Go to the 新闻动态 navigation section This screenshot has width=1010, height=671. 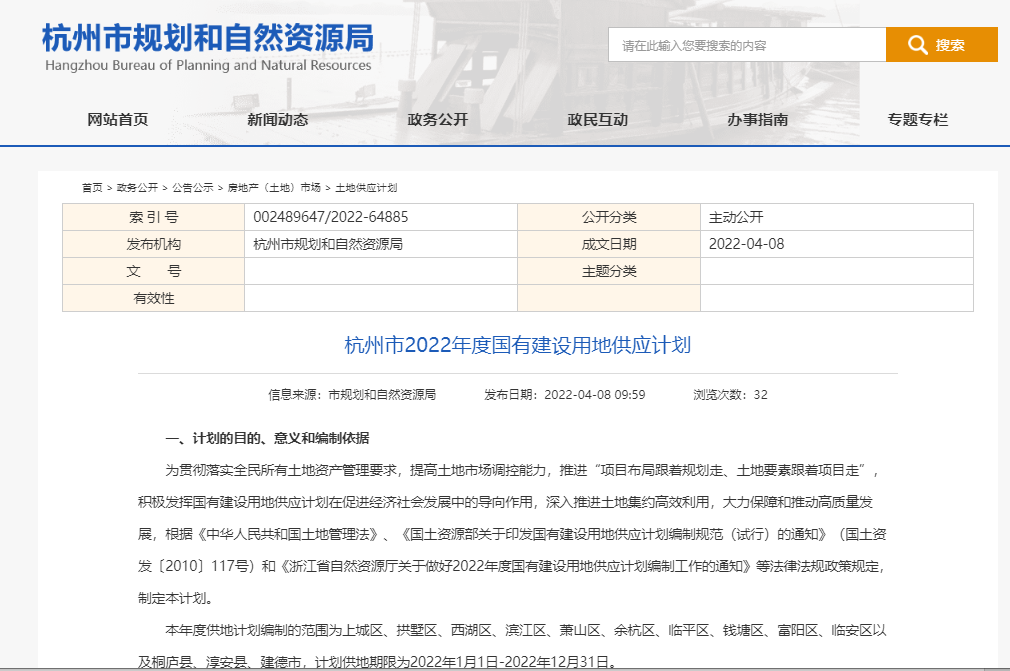coord(278,120)
